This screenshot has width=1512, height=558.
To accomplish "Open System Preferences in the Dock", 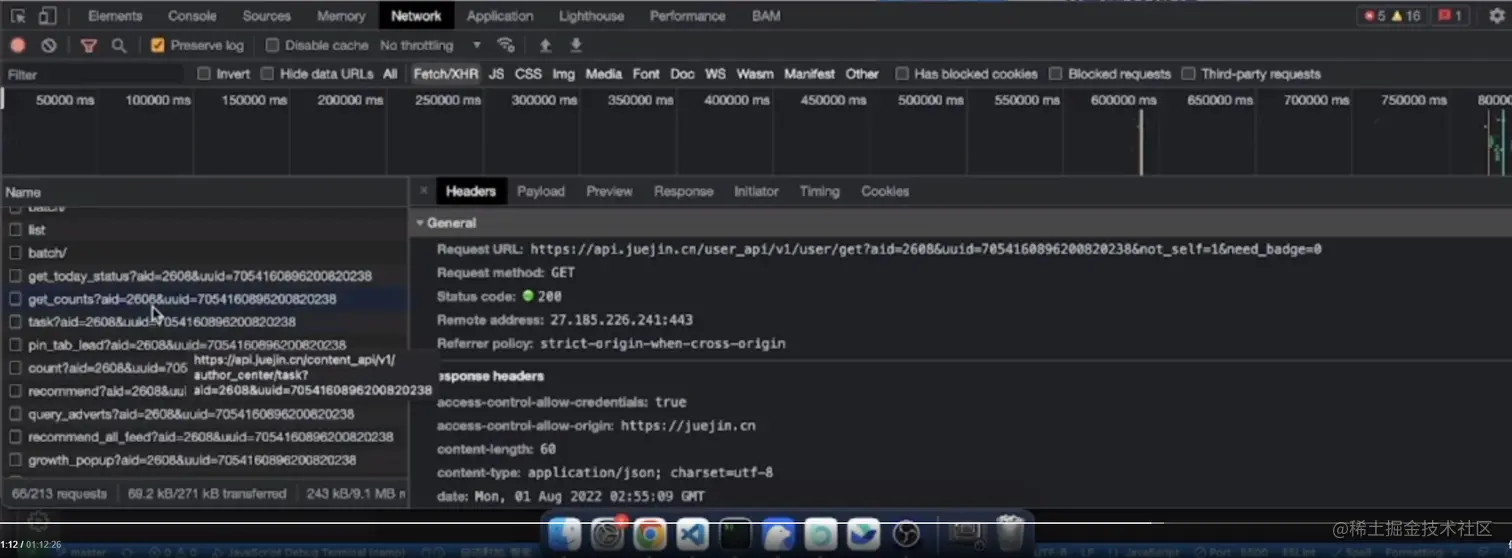I will click(x=607, y=534).
